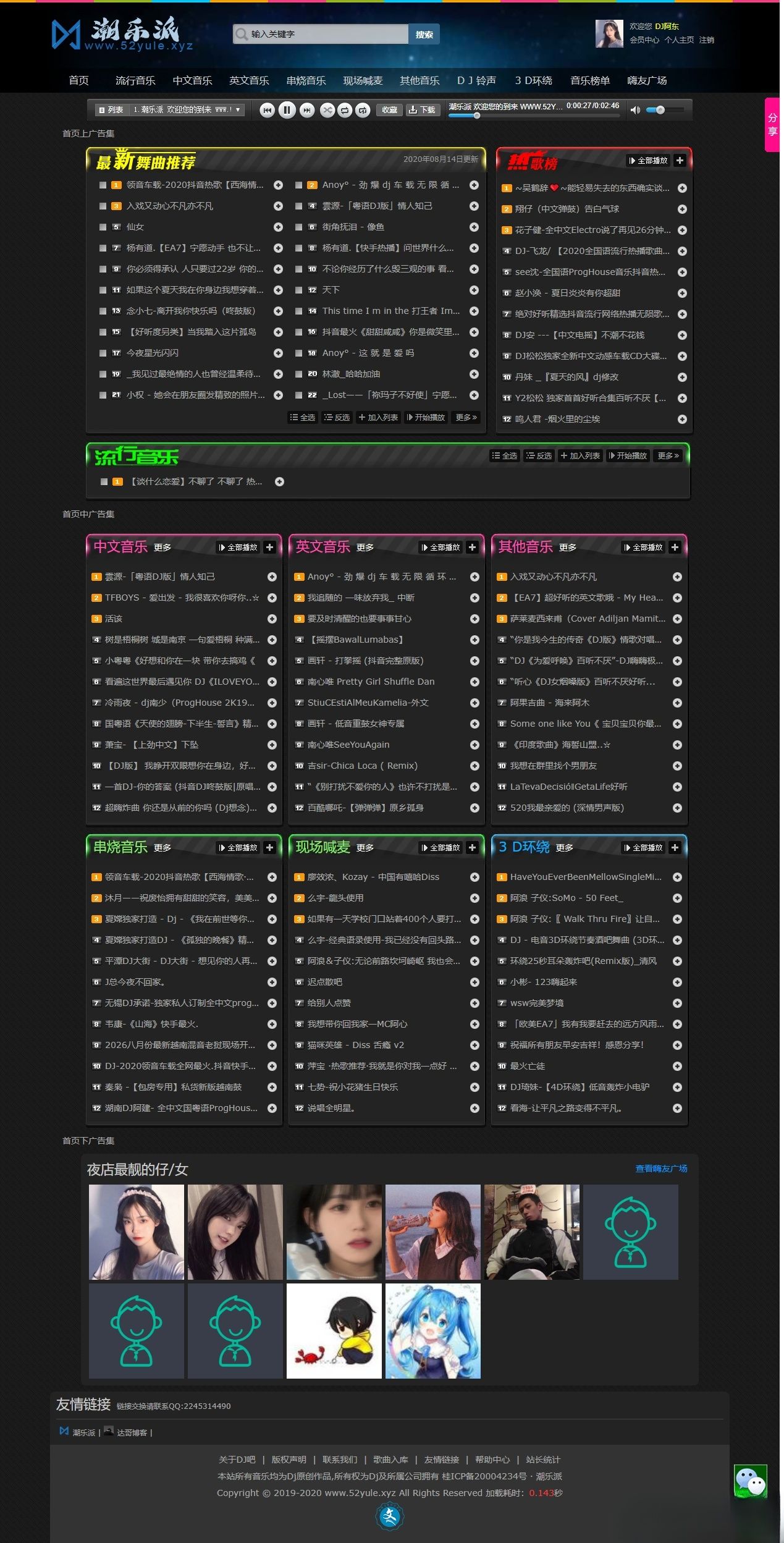Add song 仙女 using its plus icon

coord(278,227)
